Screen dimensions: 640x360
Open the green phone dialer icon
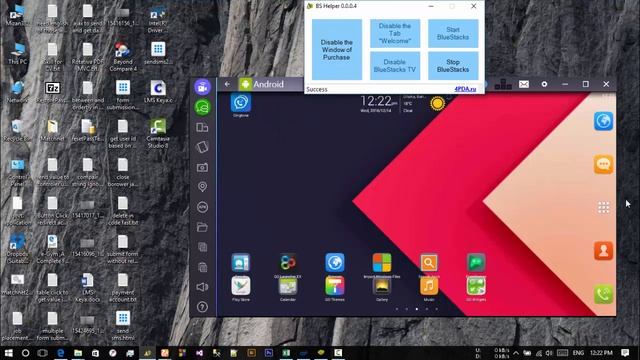coord(604,294)
